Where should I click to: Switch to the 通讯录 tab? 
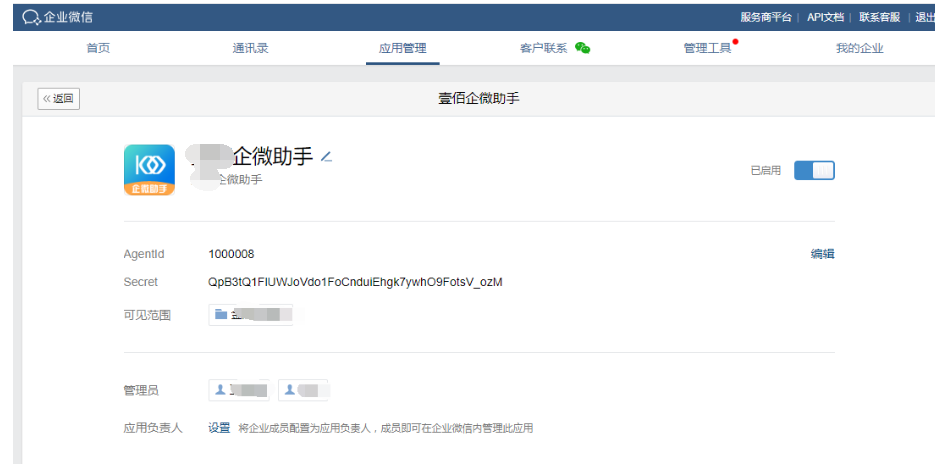pyautogui.click(x=250, y=49)
